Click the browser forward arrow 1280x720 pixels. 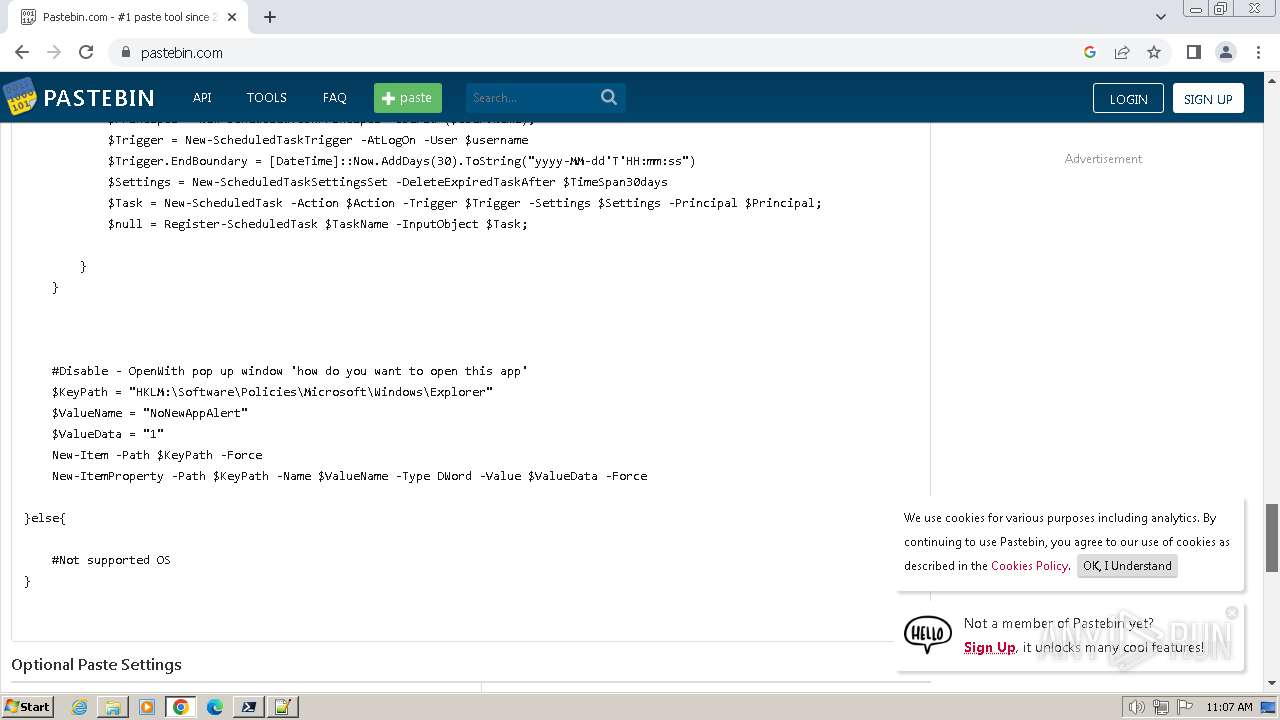pos(54,52)
